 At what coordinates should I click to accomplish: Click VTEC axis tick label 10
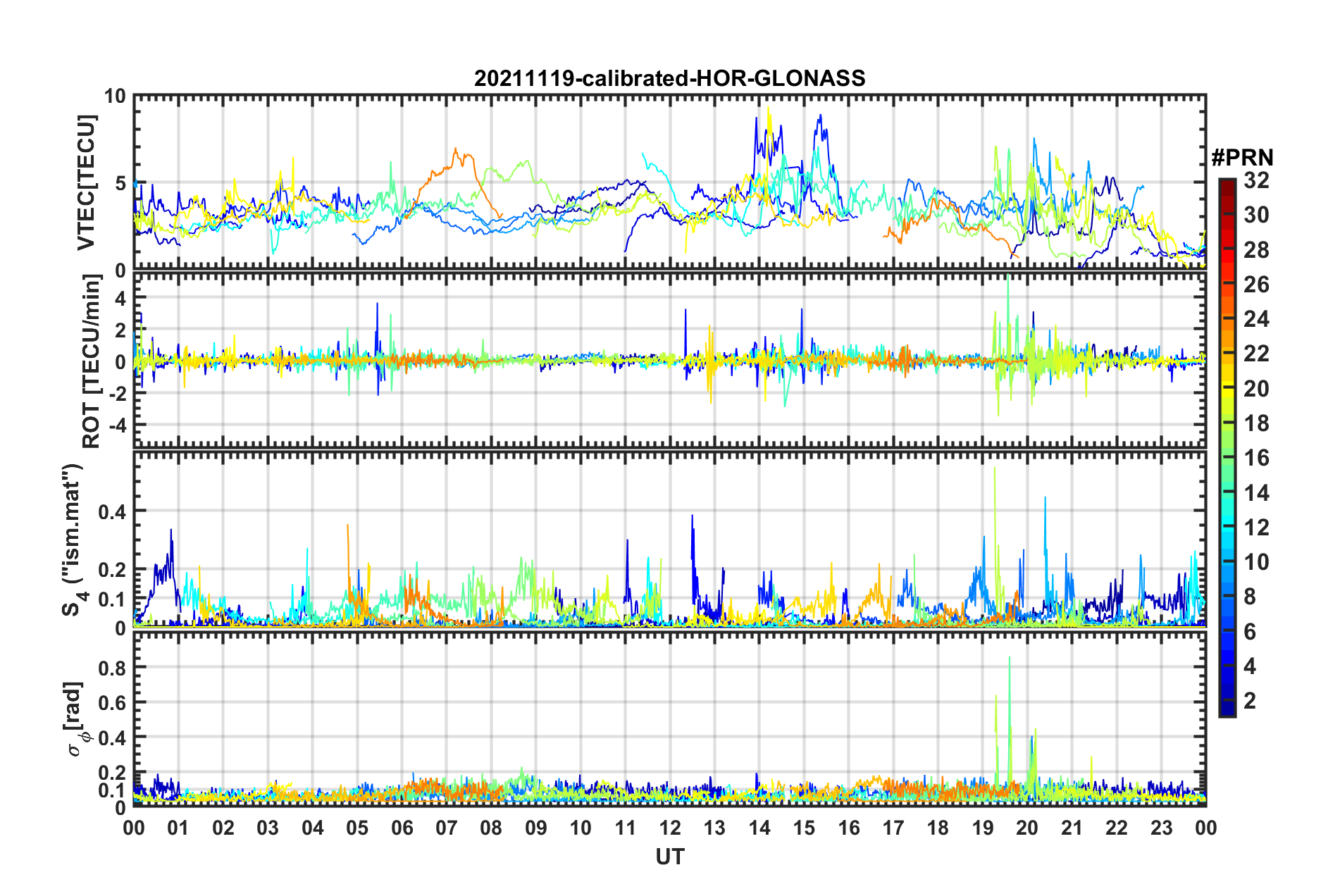pos(114,97)
